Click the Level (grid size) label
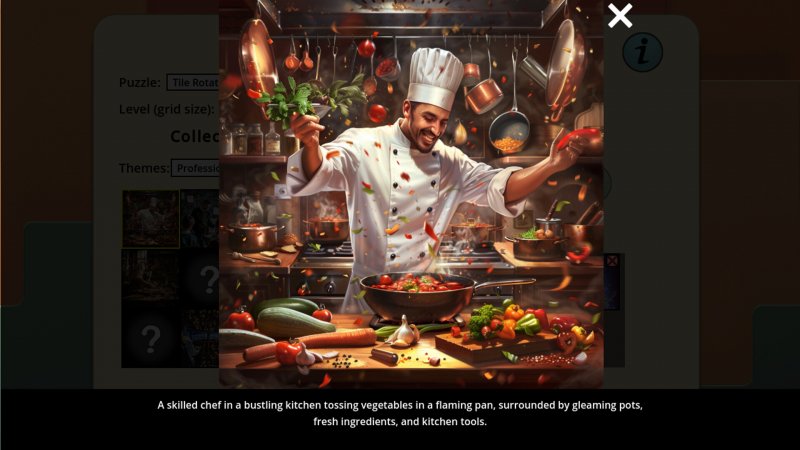This screenshot has width=800, height=450. tap(166, 109)
